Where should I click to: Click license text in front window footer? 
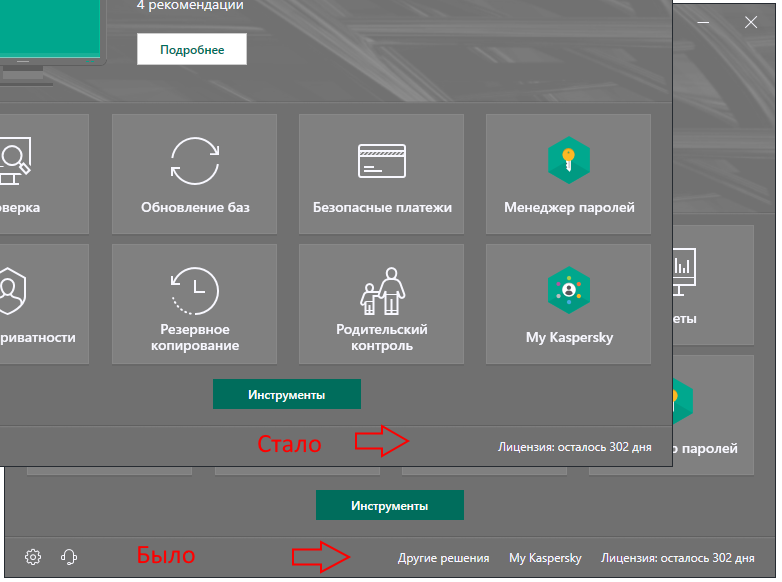[x=575, y=447]
